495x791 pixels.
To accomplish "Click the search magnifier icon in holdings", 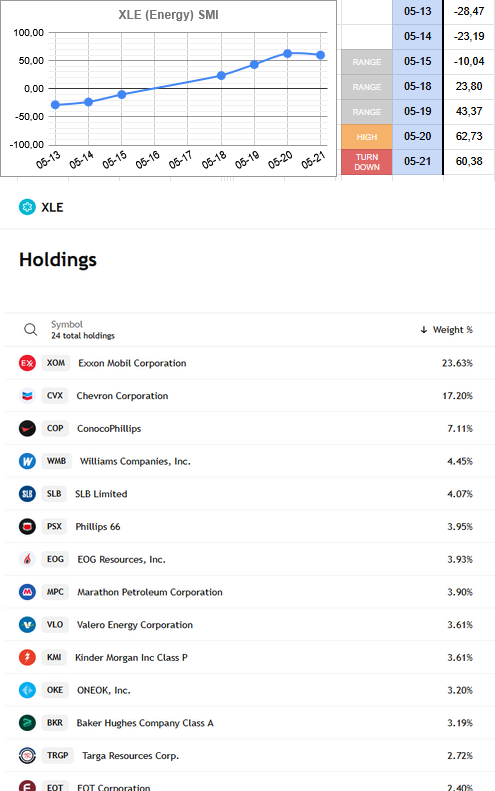I will pyautogui.click(x=30, y=329).
